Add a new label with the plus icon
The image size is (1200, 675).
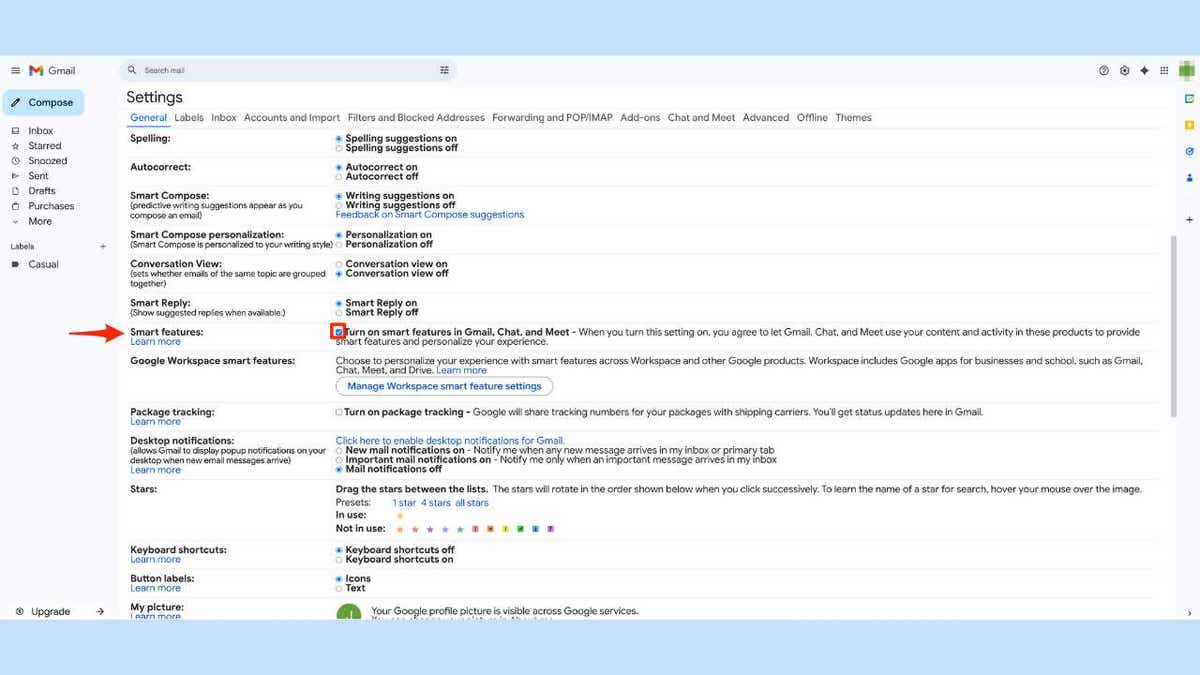(103, 245)
